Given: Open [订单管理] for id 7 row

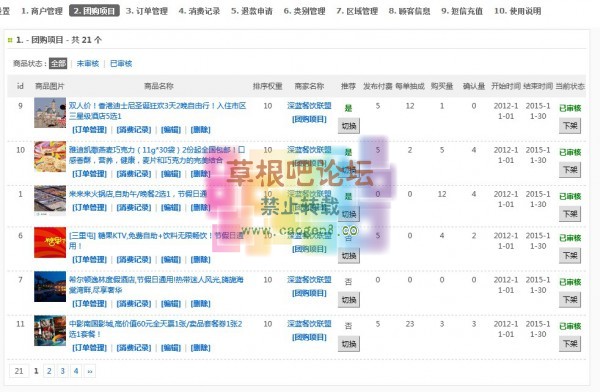Looking at the screenshot, I should tap(90, 304).
